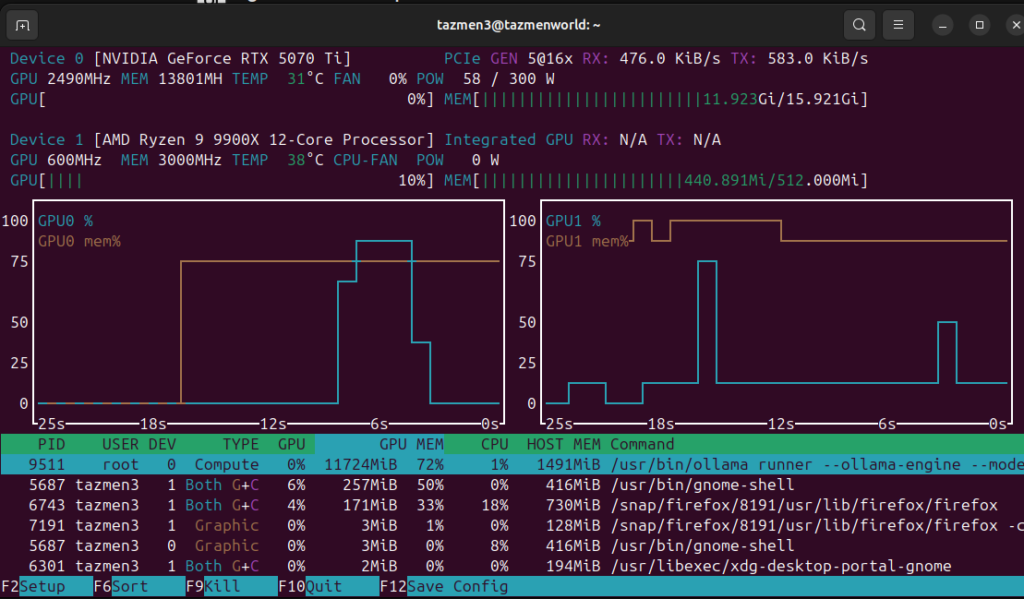The height and width of the screenshot is (599, 1024).
Task: Click F6 Sort option
Action: (x=132, y=587)
